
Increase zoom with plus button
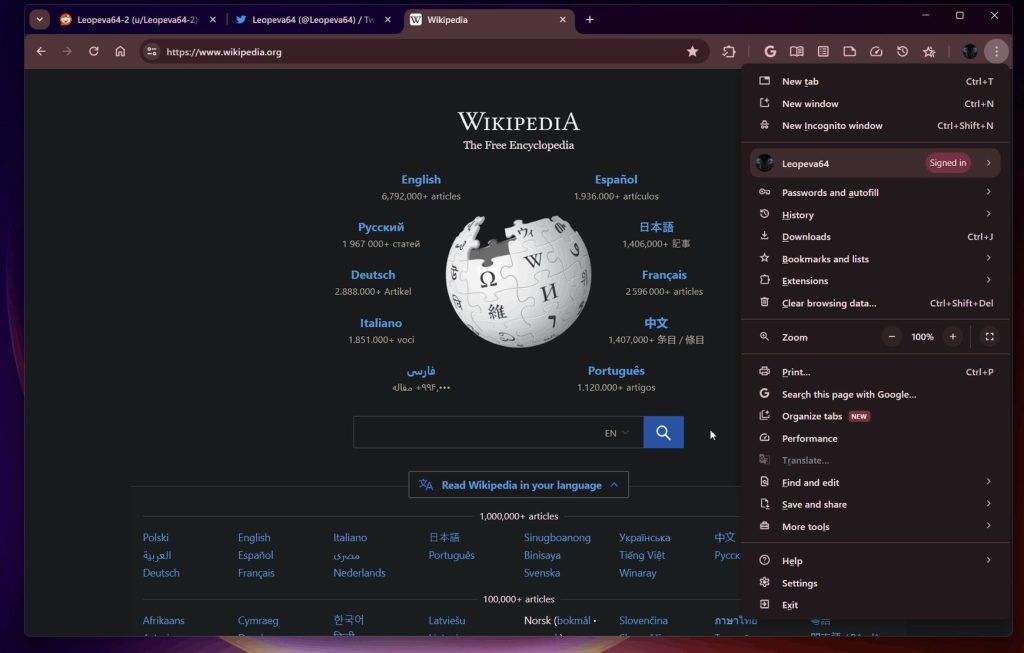953,337
